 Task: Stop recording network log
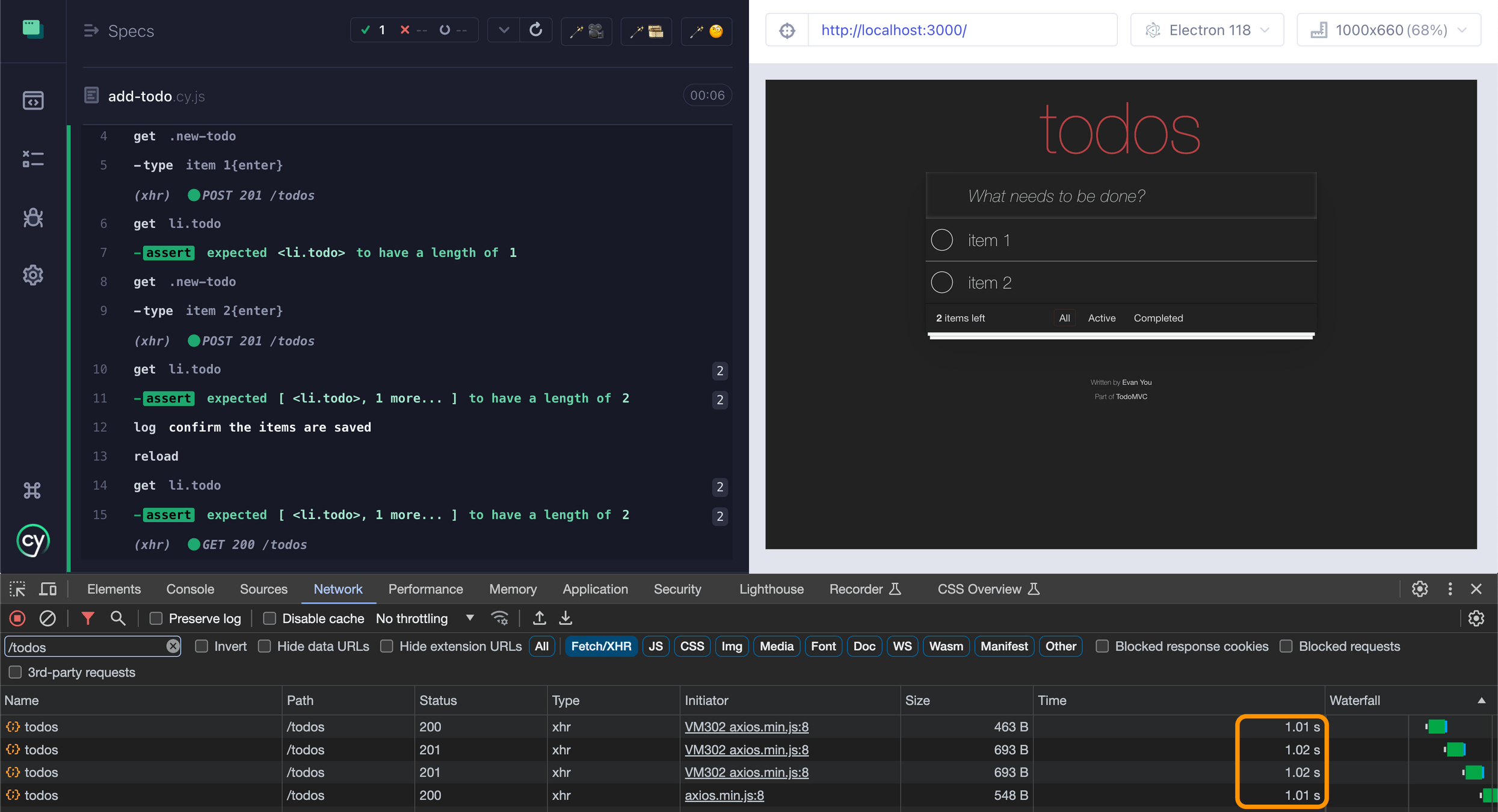pos(17,618)
